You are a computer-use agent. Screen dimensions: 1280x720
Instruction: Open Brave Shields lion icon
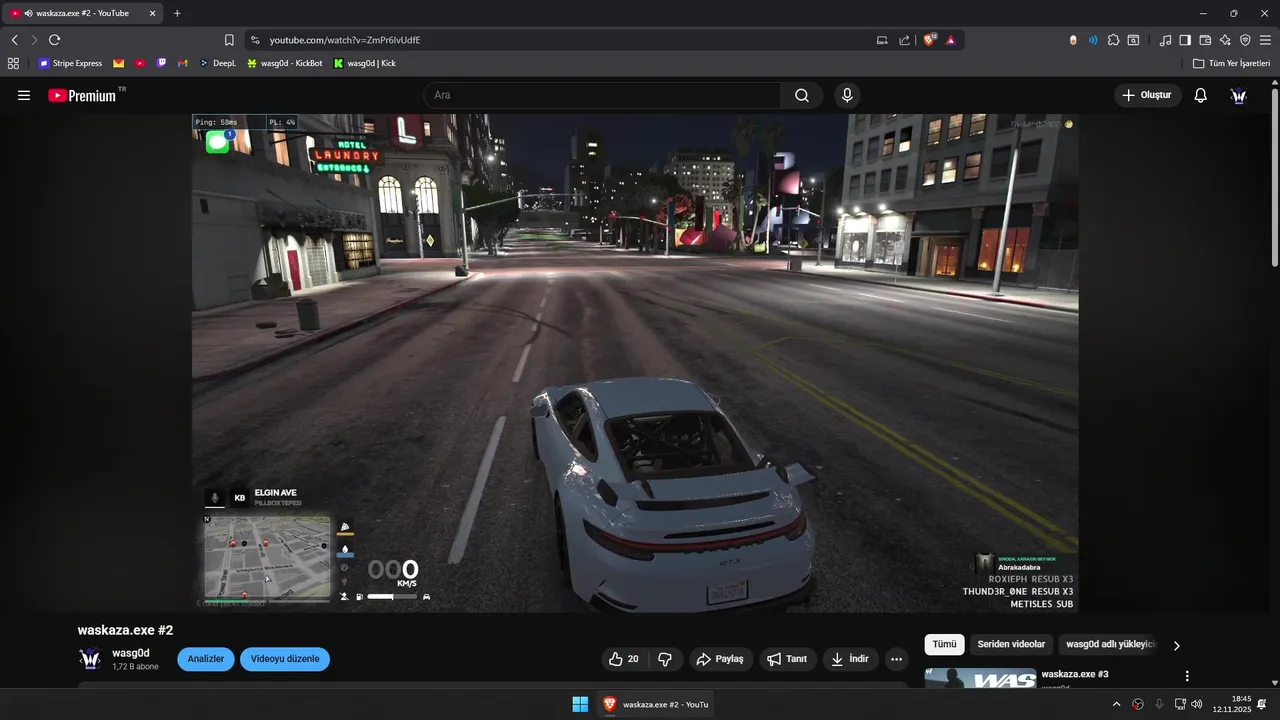point(930,40)
